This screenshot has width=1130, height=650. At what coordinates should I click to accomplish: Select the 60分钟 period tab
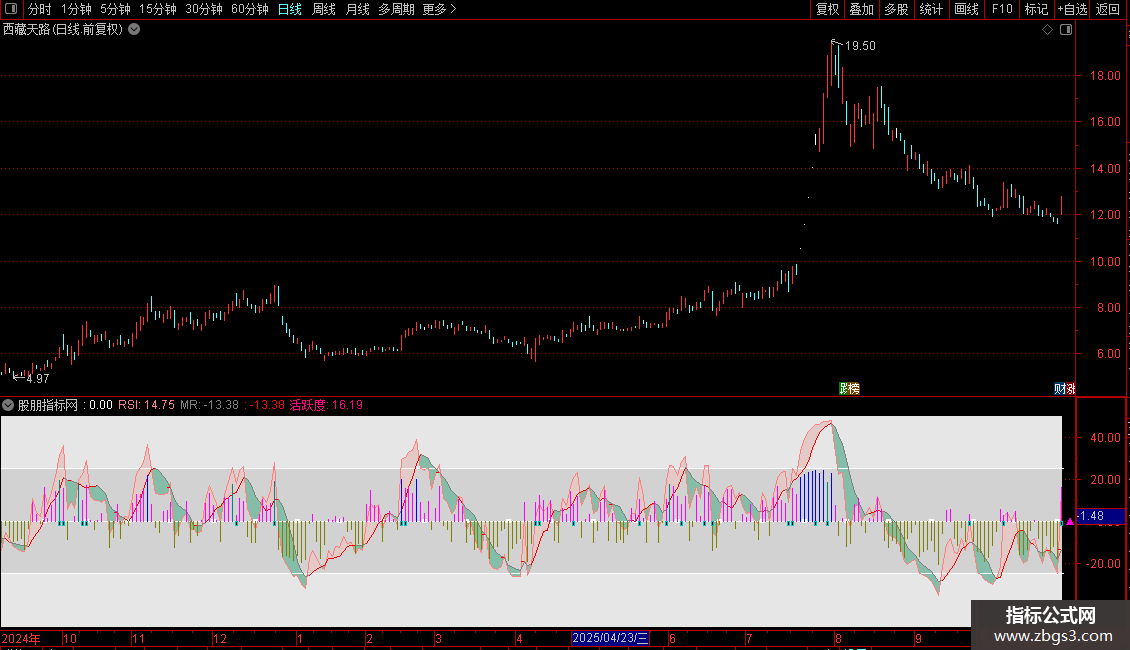pyautogui.click(x=250, y=9)
